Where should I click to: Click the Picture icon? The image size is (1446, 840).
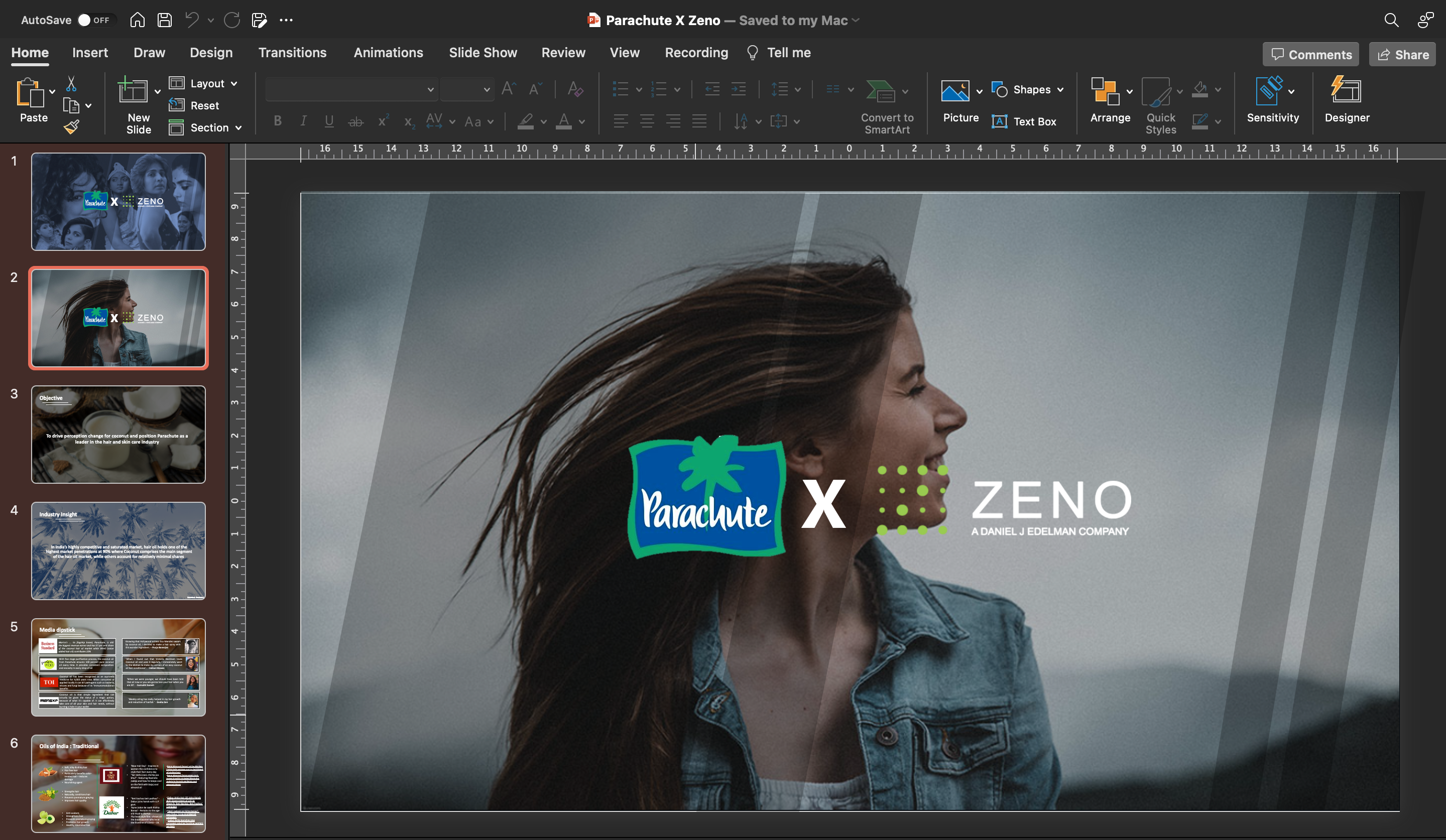pyautogui.click(x=955, y=91)
